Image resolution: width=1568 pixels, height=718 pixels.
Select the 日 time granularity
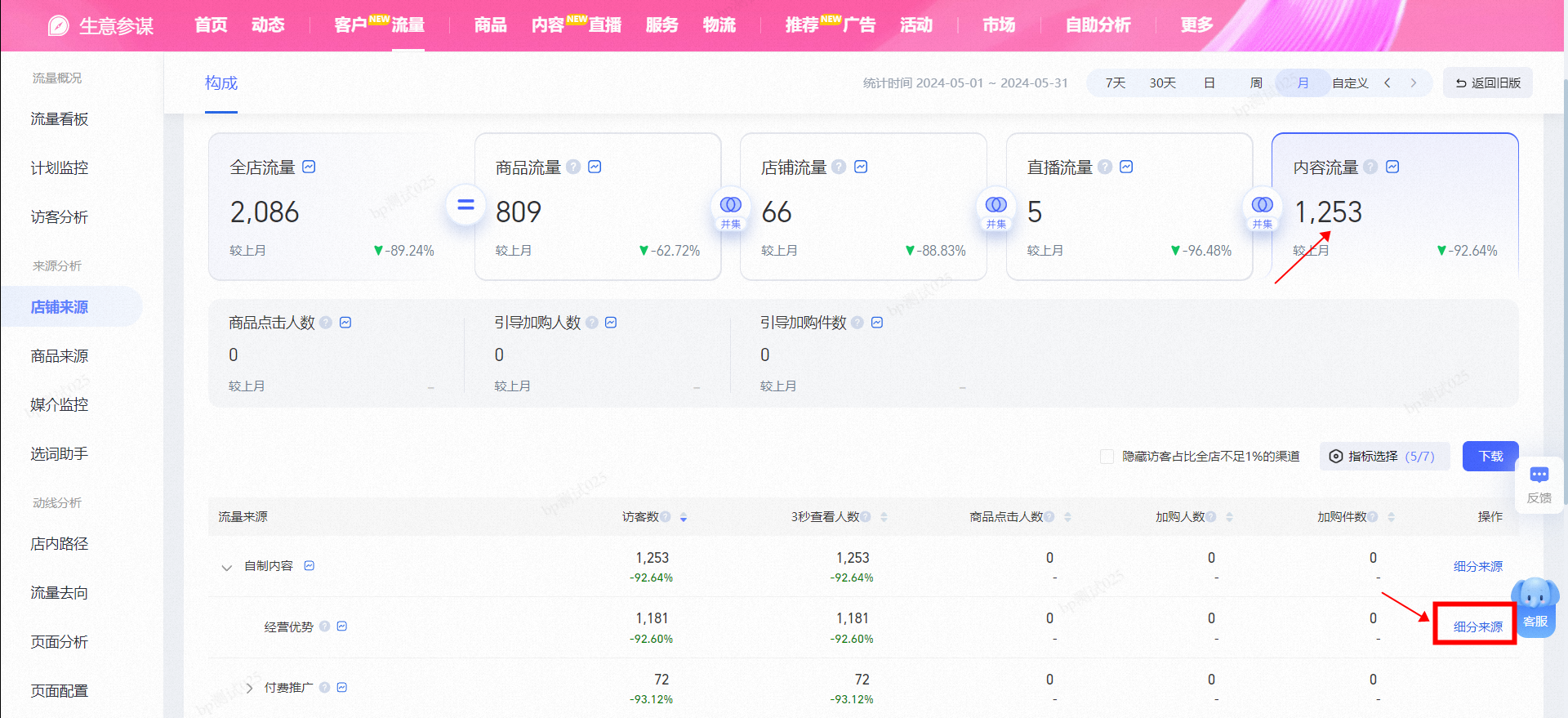[x=1209, y=83]
